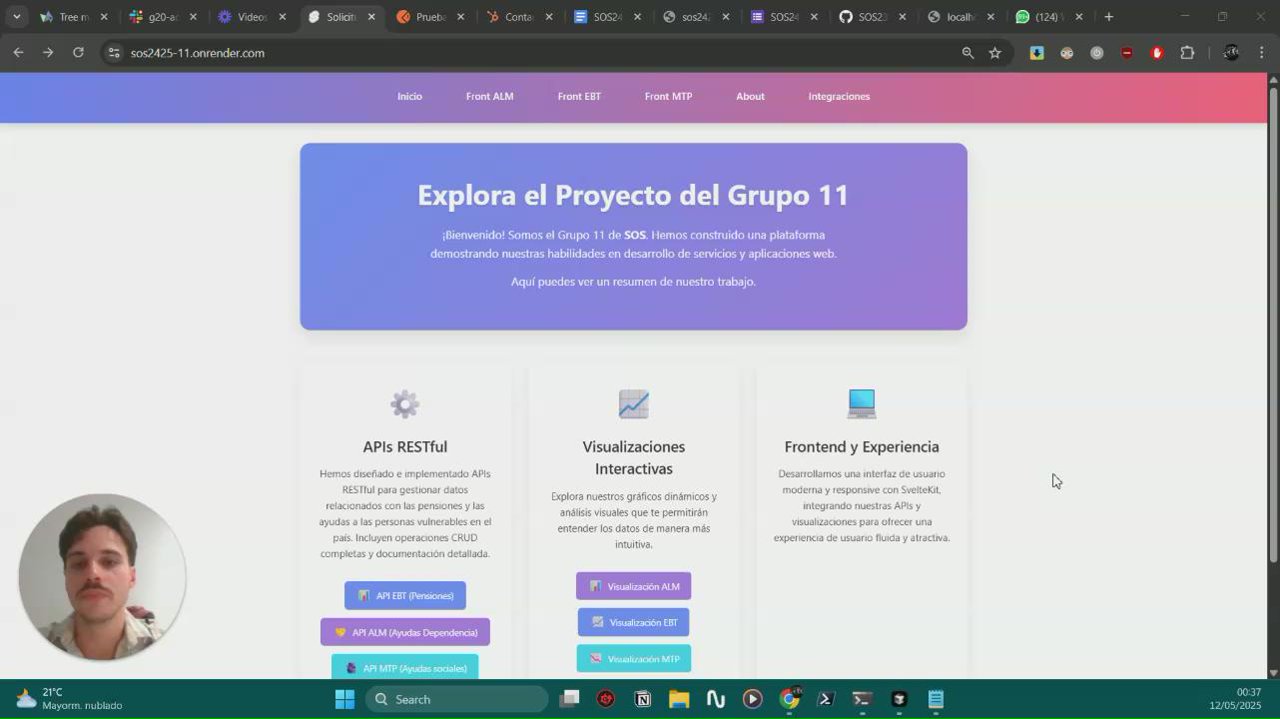Open a new browser tab

[x=1108, y=17]
